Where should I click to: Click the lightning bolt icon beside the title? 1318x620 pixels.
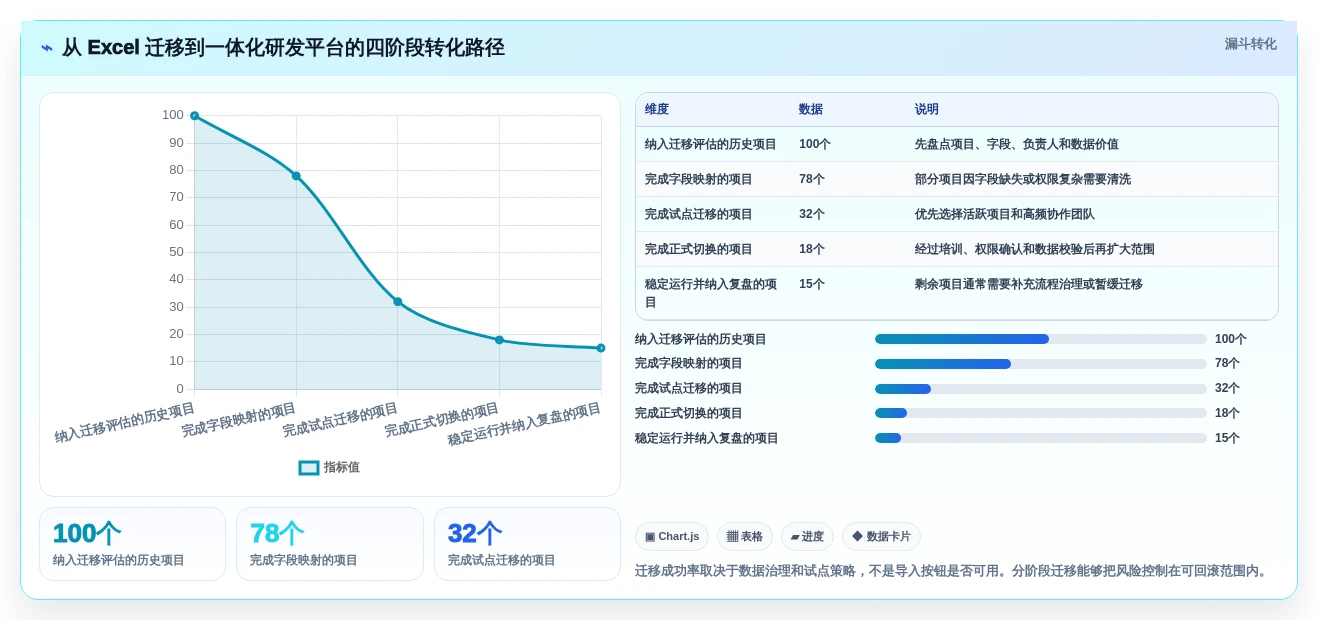pyautogui.click(x=47, y=48)
